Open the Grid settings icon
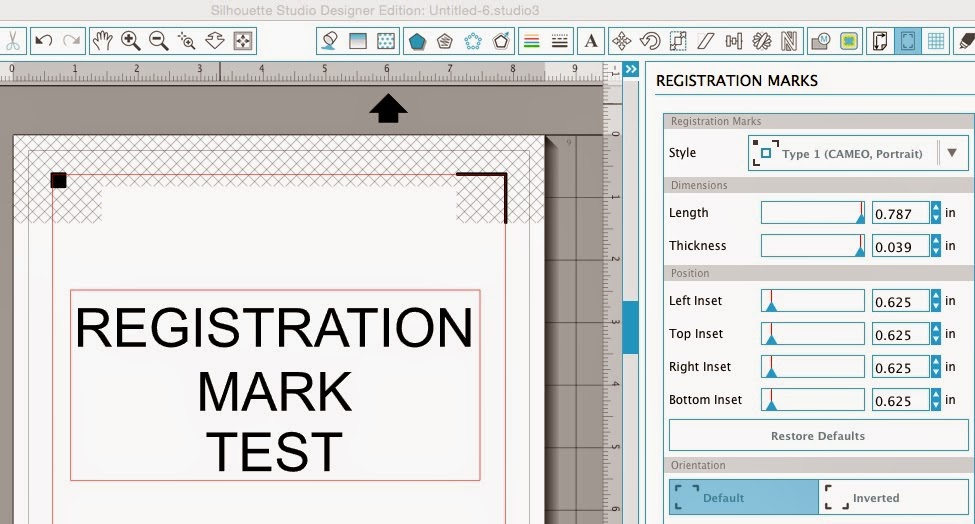 coord(936,41)
